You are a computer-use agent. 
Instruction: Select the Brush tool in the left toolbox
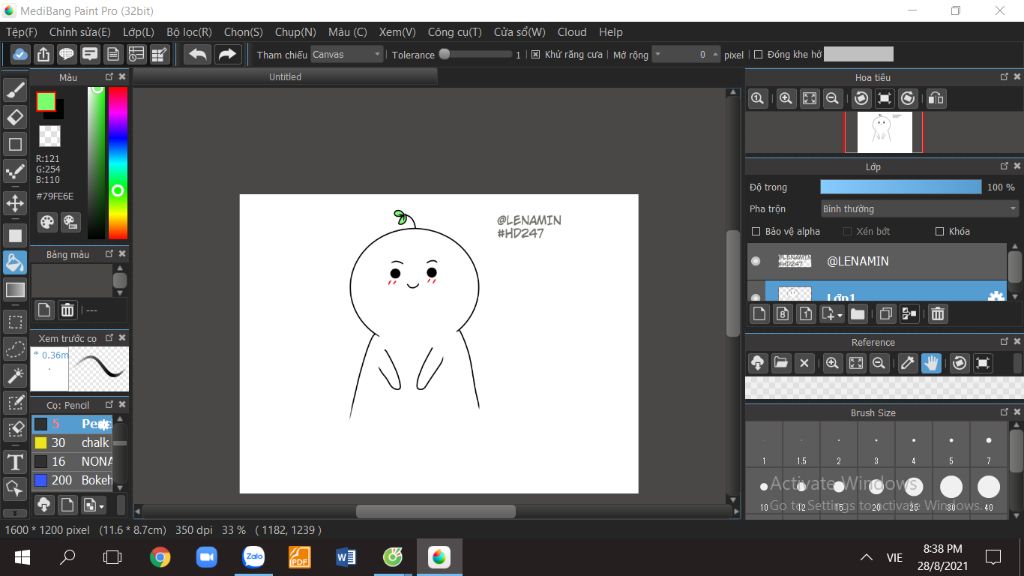point(15,90)
